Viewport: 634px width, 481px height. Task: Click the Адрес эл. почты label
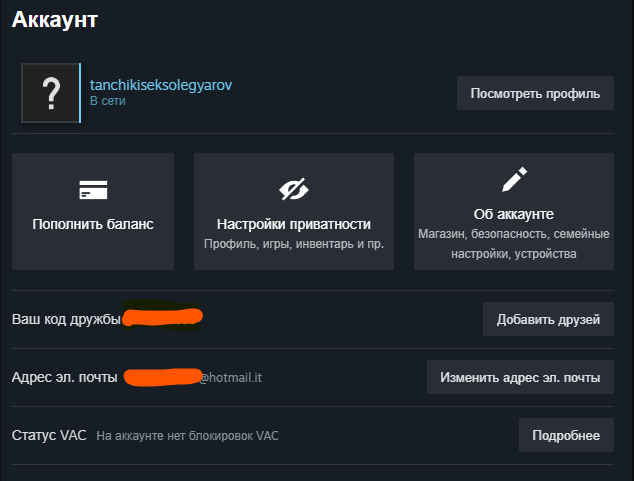pos(65,377)
